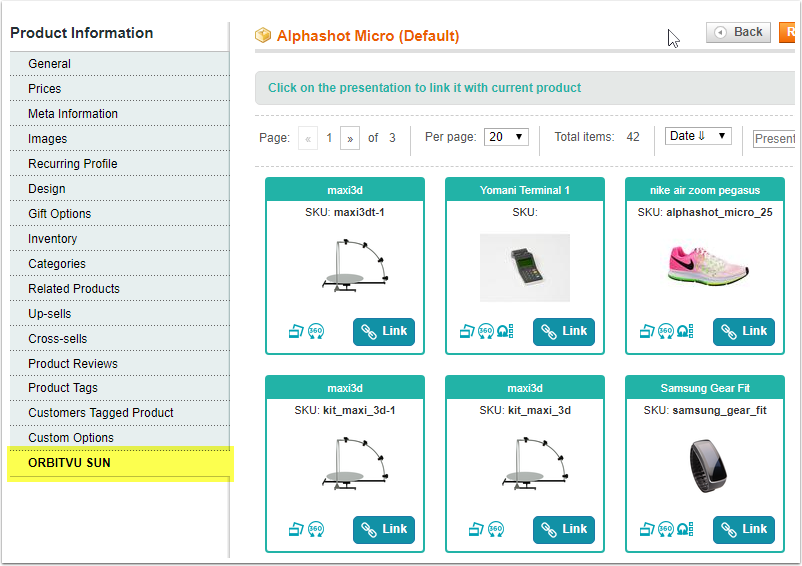Switch to Inventory tab

coord(120,239)
